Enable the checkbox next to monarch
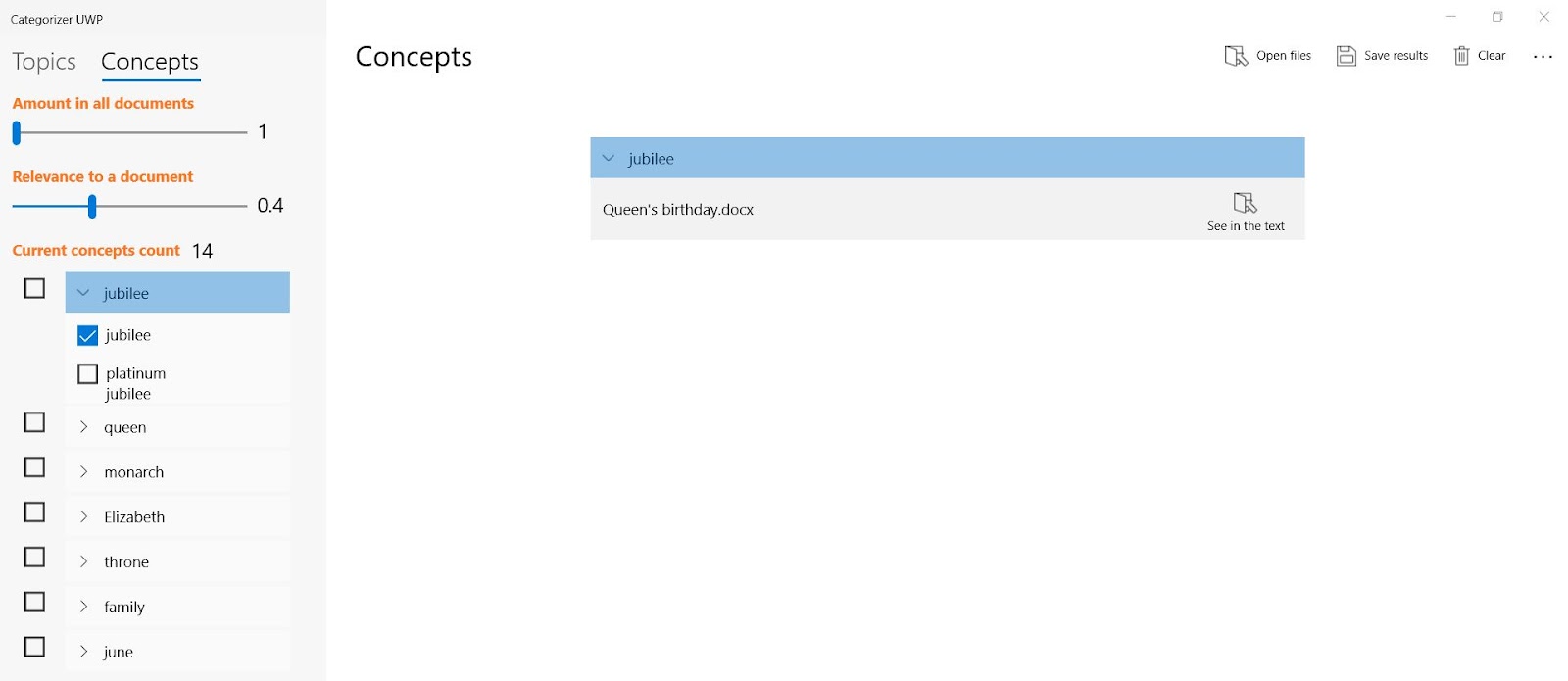The width and height of the screenshot is (1568, 681). [34, 467]
